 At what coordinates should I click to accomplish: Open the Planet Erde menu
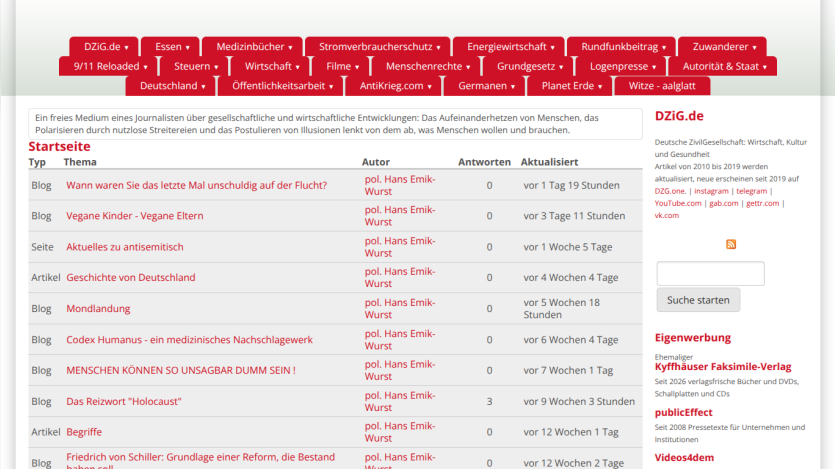tap(571, 86)
